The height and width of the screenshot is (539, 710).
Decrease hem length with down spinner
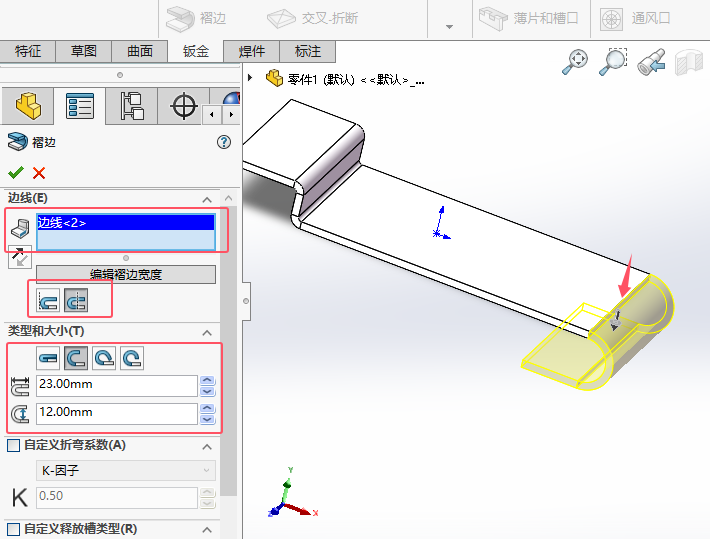(207, 391)
